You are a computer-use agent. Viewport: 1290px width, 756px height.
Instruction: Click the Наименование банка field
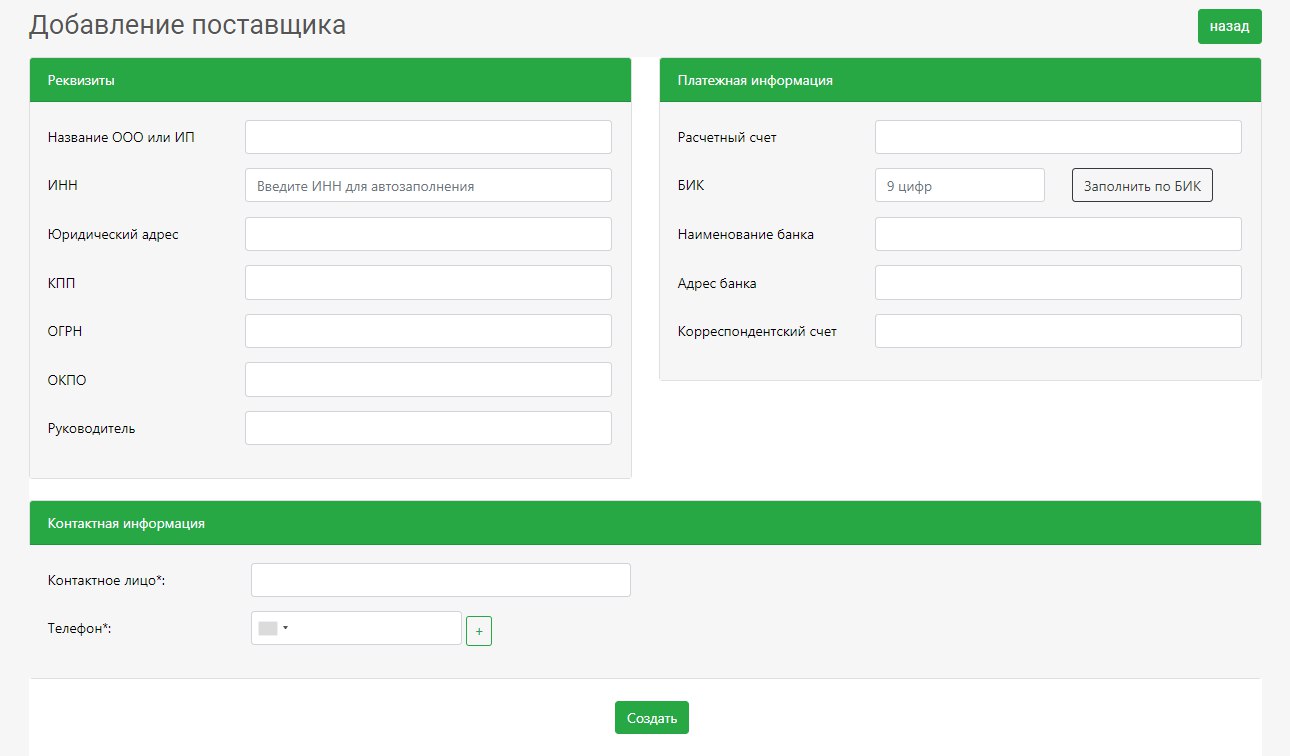(x=1058, y=234)
